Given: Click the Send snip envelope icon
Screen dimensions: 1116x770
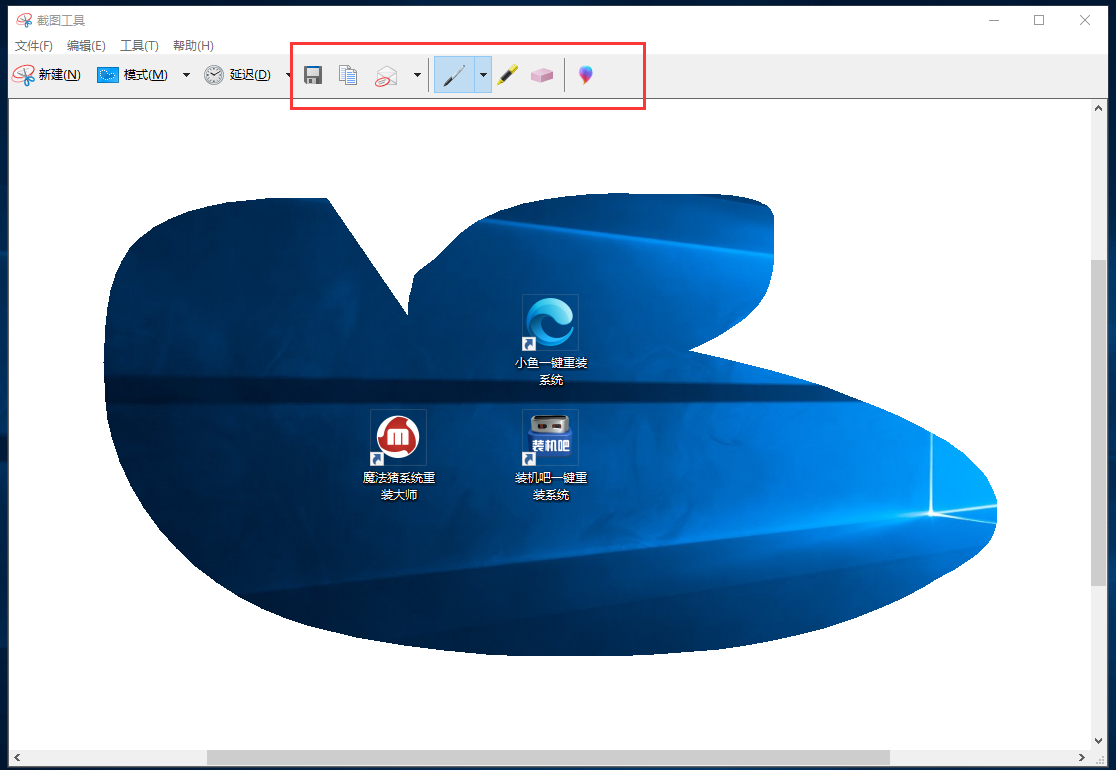Looking at the screenshot, I should [x=386, y=76].
